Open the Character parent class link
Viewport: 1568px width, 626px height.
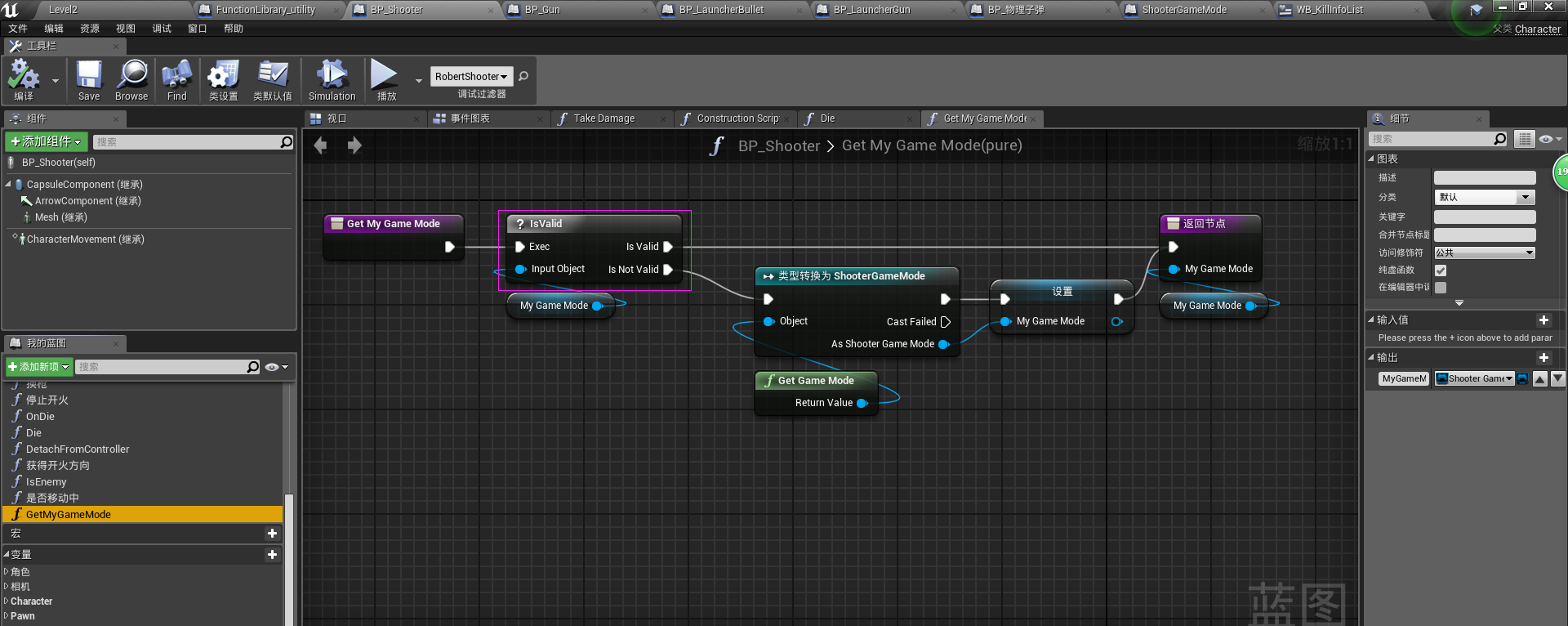1538,29
